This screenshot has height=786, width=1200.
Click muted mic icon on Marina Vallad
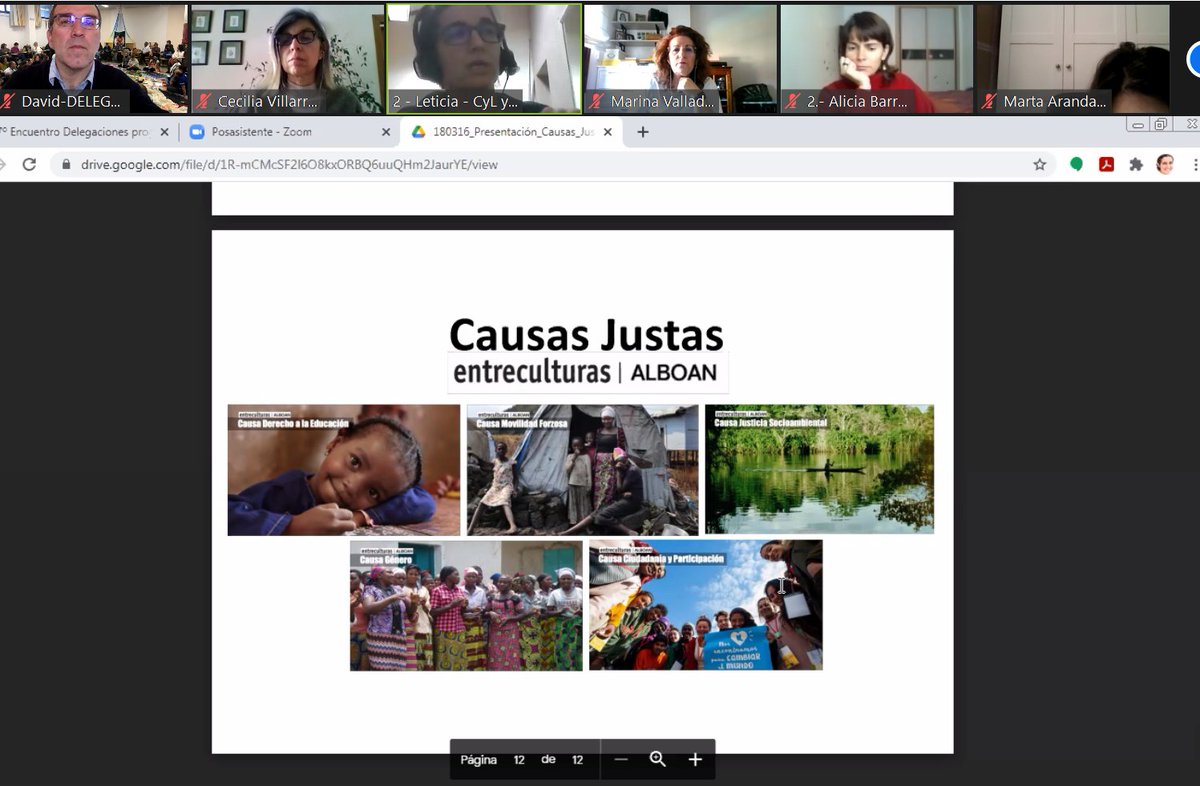(597, 102)
